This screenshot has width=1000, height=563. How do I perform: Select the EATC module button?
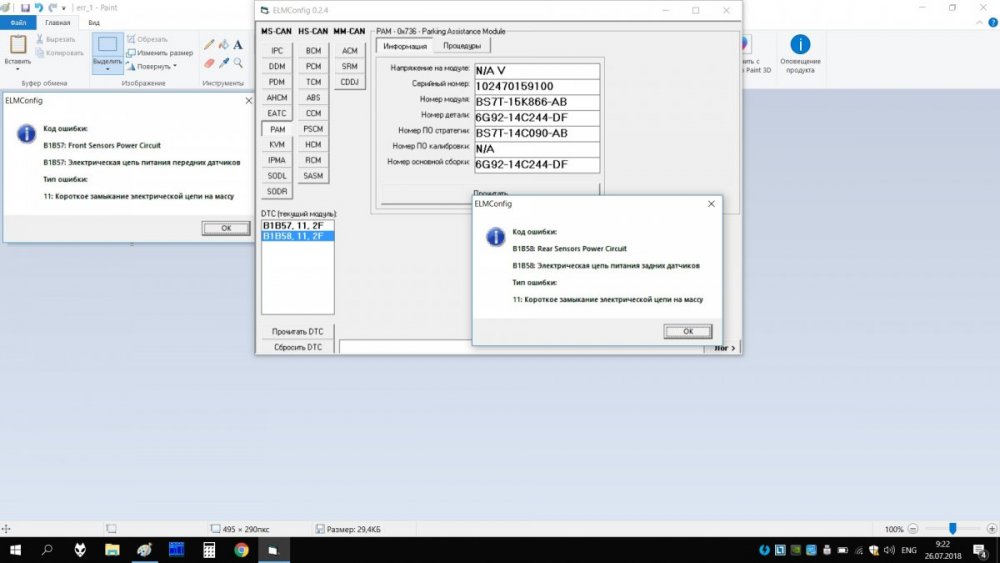pos(277,113)
